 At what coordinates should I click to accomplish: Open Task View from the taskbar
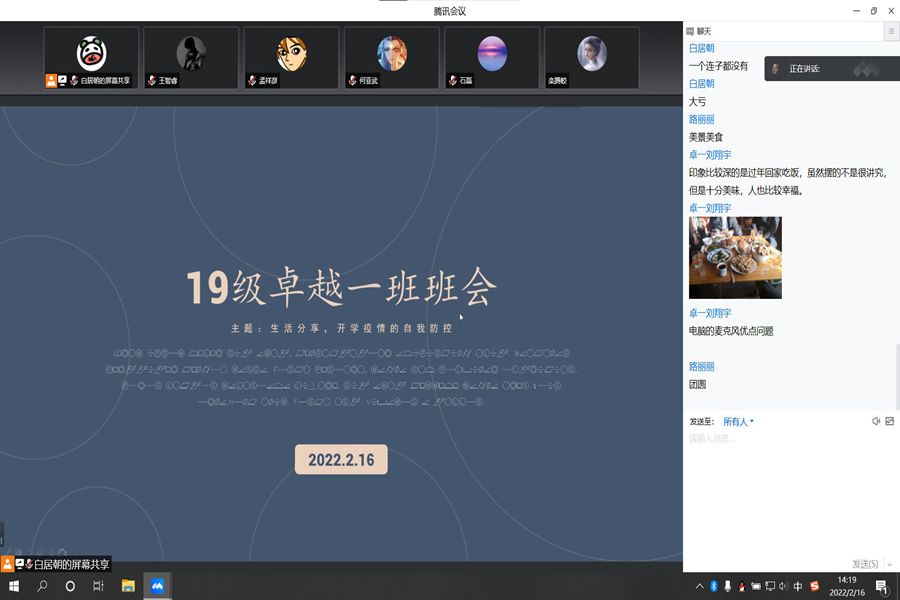98,586
